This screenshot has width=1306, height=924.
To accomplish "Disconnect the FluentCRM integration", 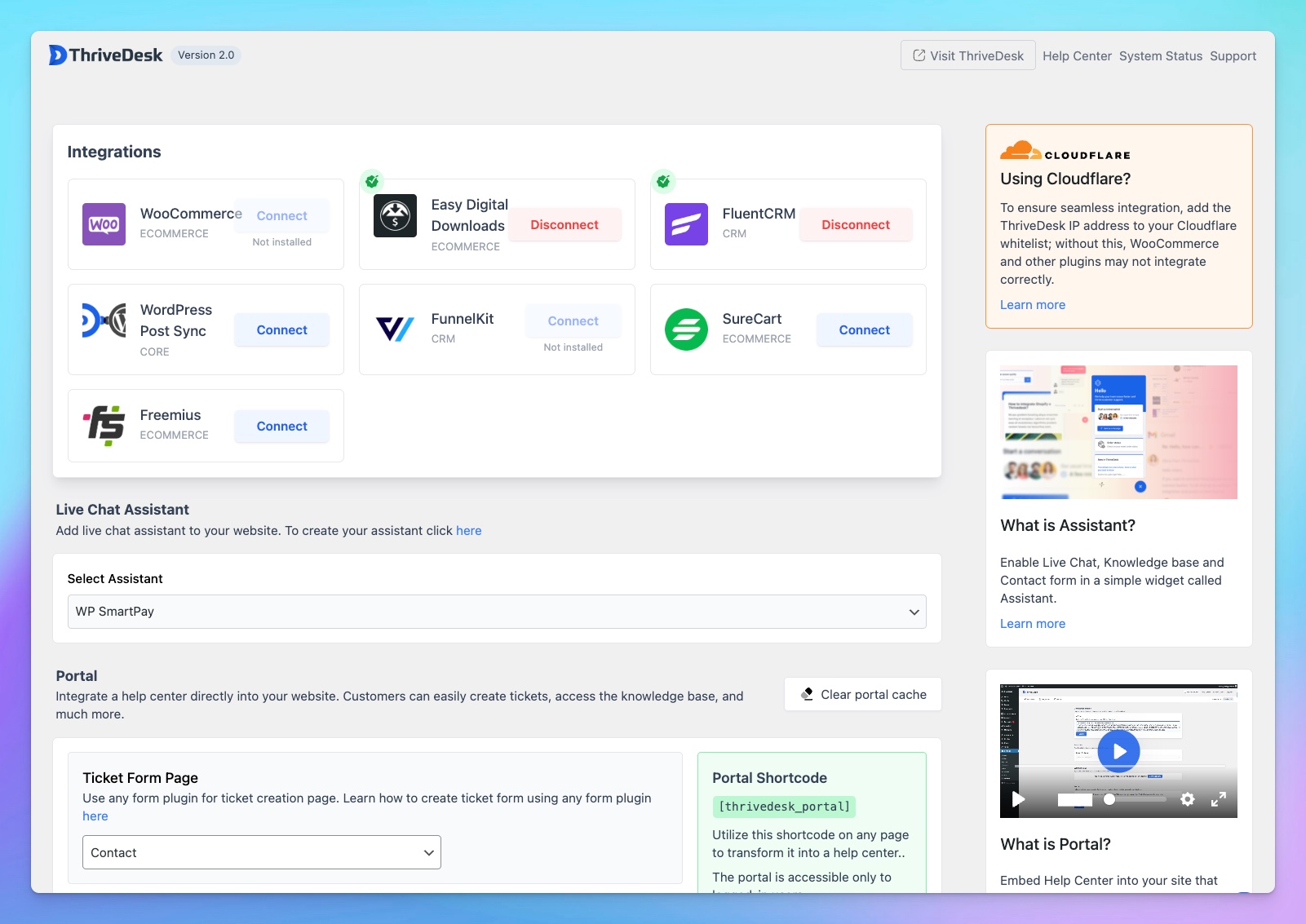I will click(x=856, y=224).
